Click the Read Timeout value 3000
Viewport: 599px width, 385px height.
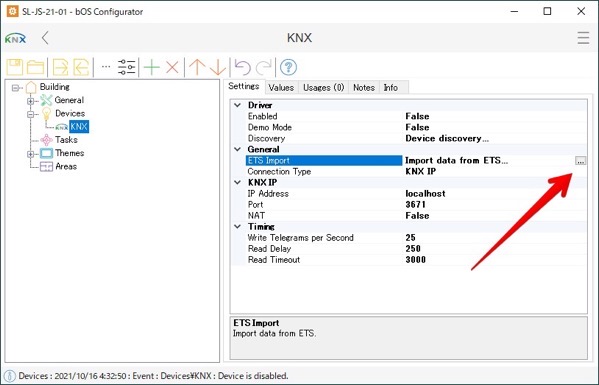(415, 260)
